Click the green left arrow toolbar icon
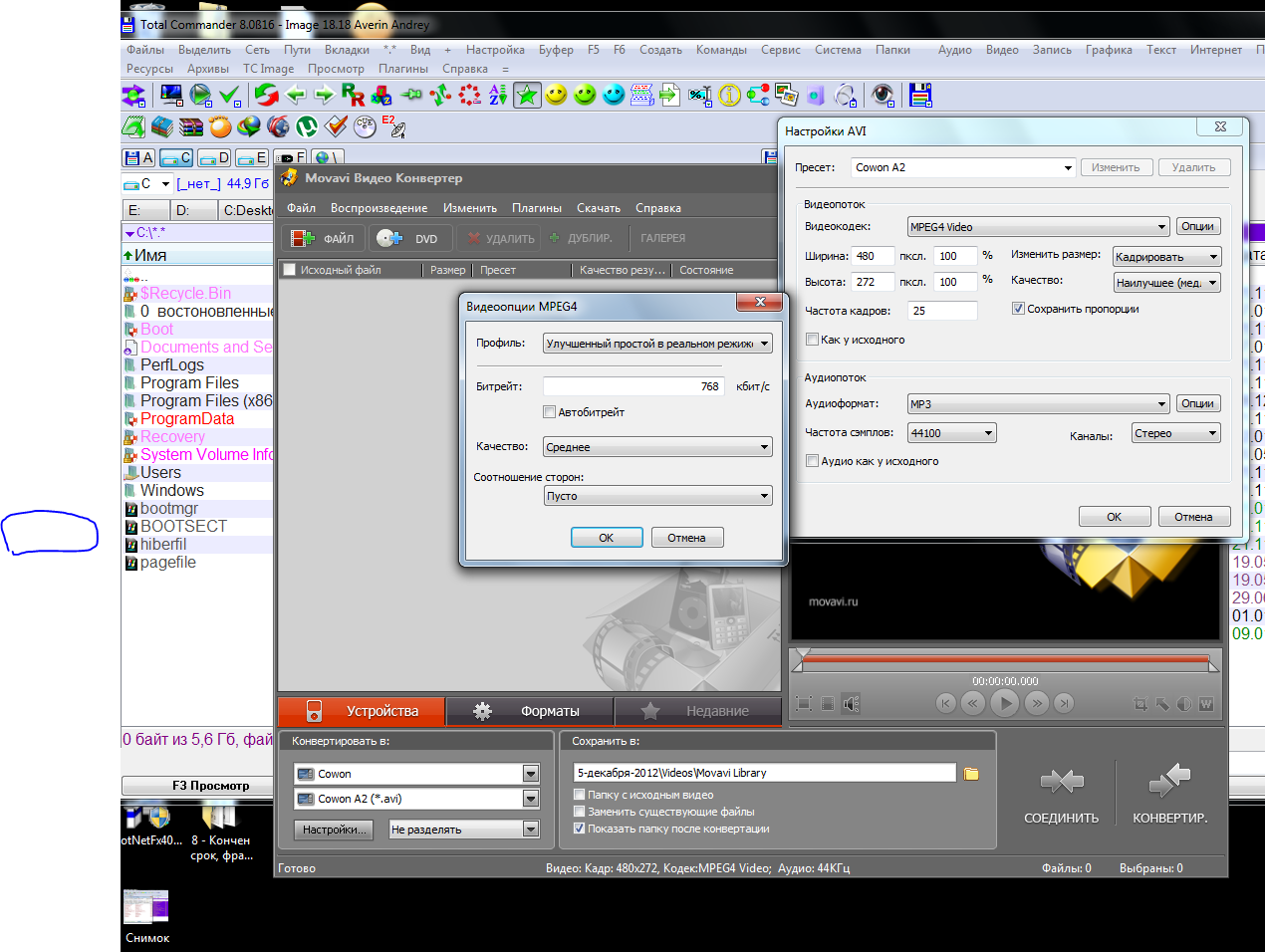Screen dimensions: 1265x952 click(296, 95)
